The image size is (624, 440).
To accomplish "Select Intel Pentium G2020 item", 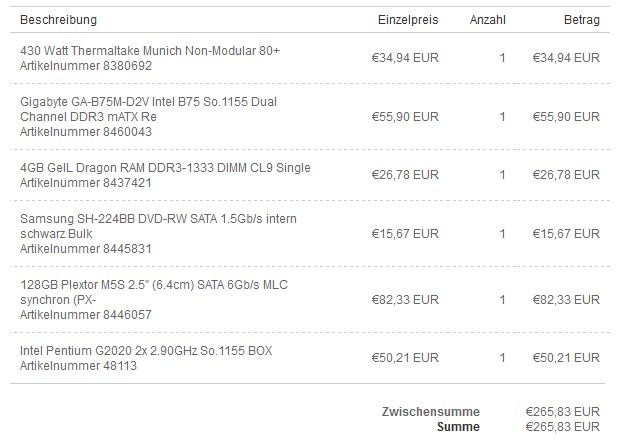I will point(146,351).
